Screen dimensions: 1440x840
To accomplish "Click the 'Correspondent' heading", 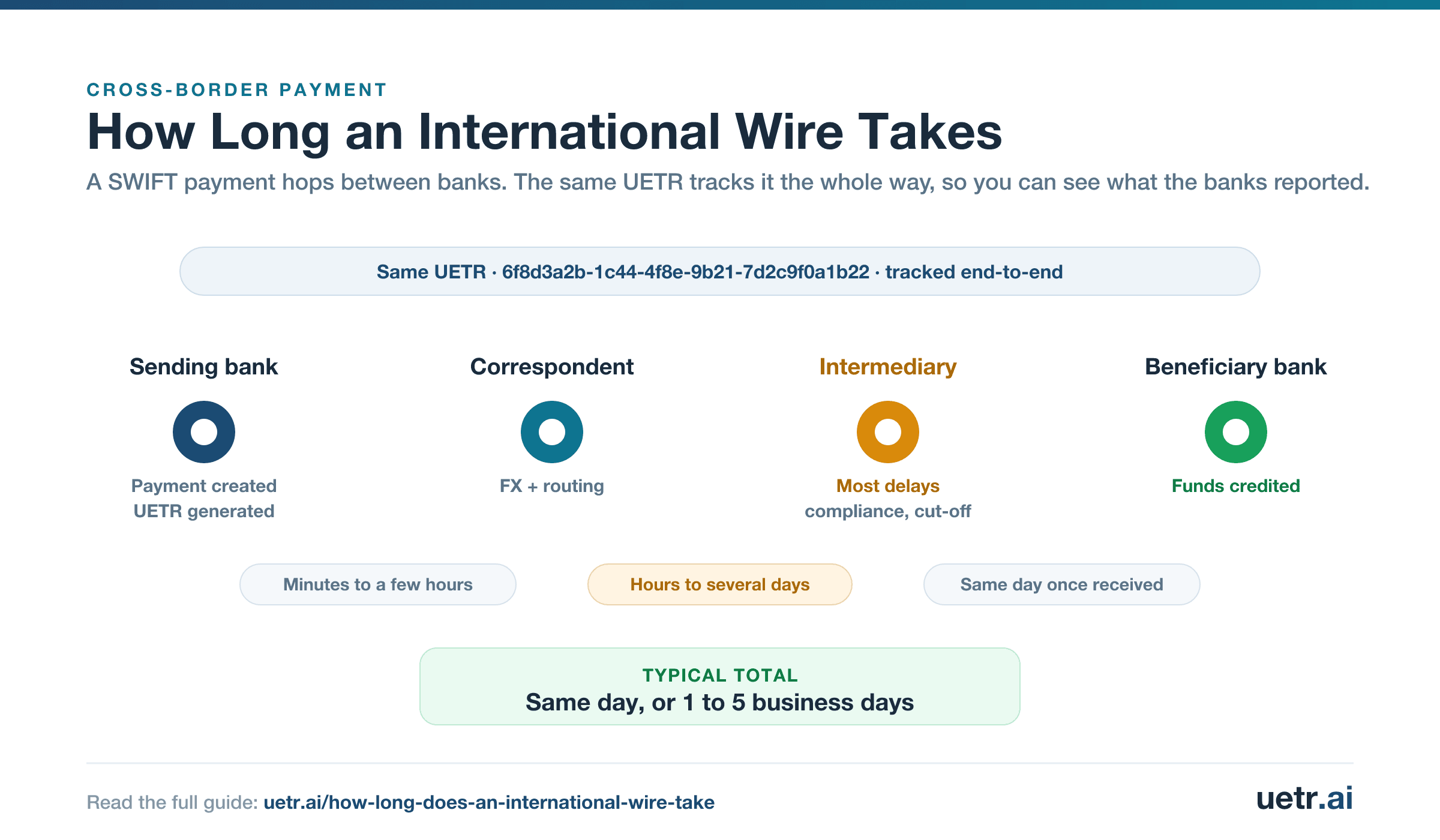I will click(x=552, y=367).
